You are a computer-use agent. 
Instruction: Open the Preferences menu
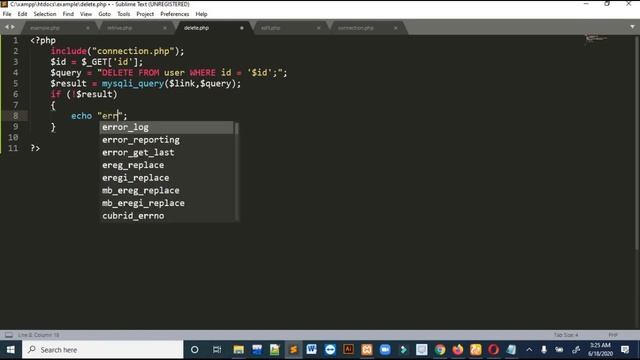click(x=174, y=14)
